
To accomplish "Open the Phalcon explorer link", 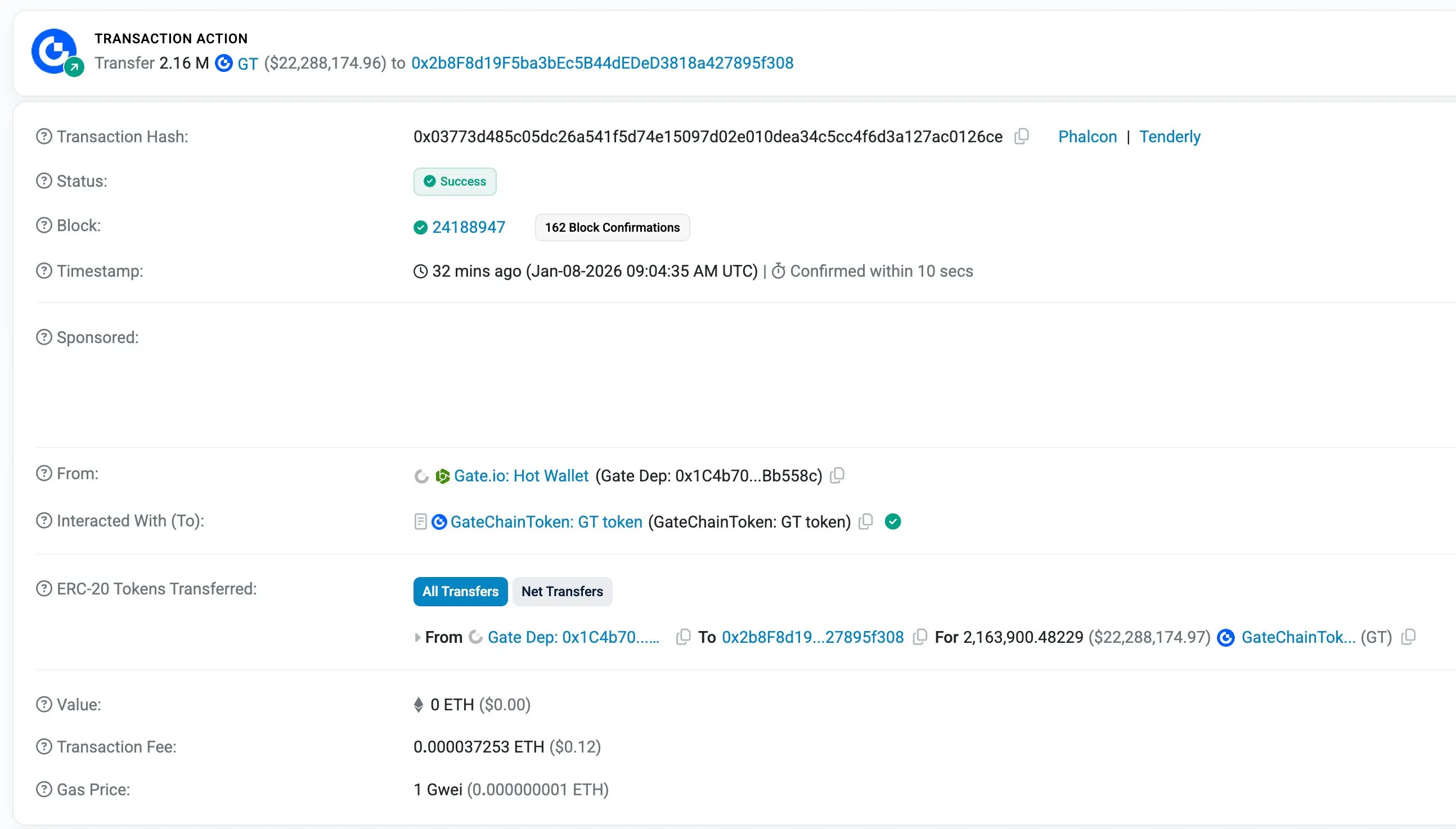I will point(1087,137).
